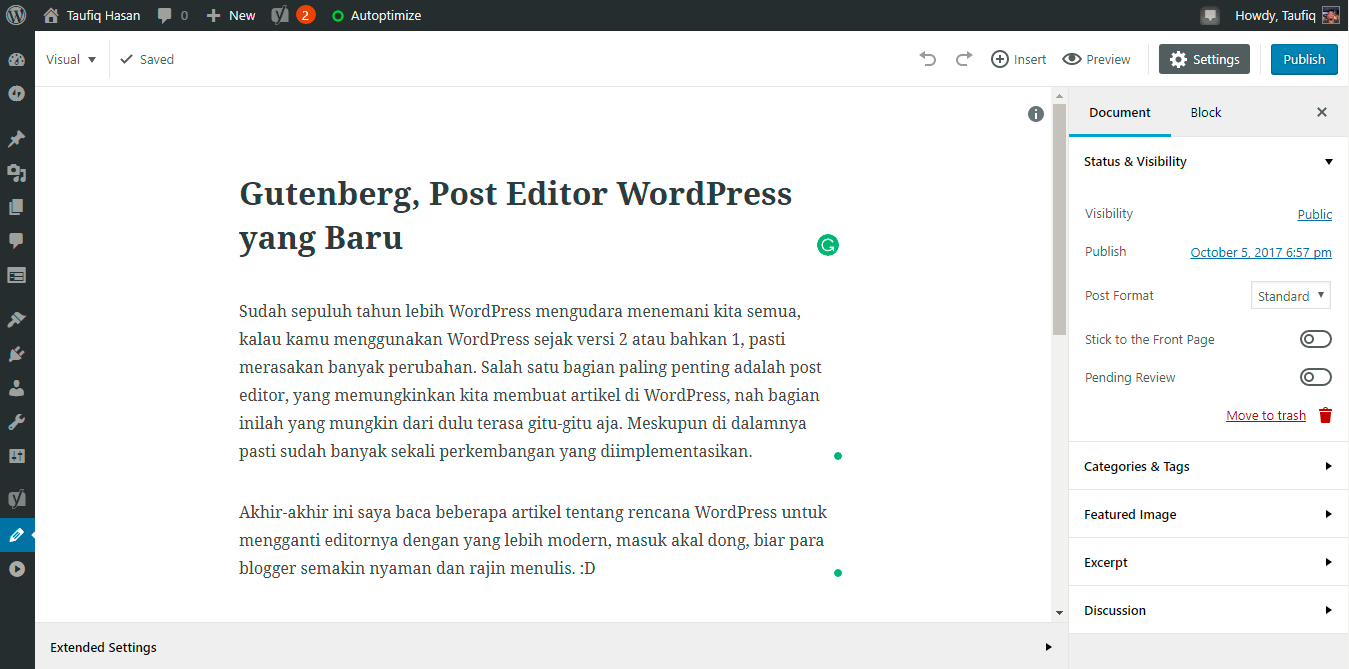Image resolution: width=1349 pixels, height=669 pixels.
Task: Click the post title Gutenberg heading
Action: [516, 215]
